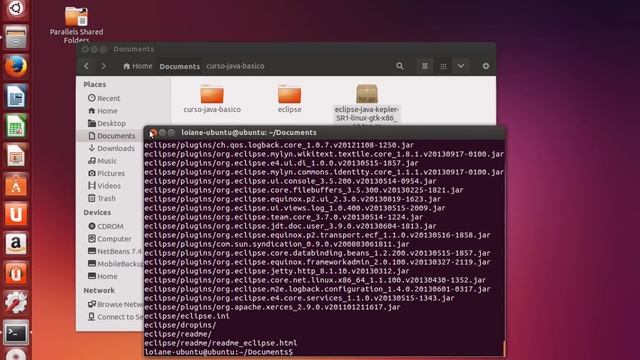Open Trash in Places sidebar
The width and height of the screenshot is (640, 360).
(x=102, y=198)
